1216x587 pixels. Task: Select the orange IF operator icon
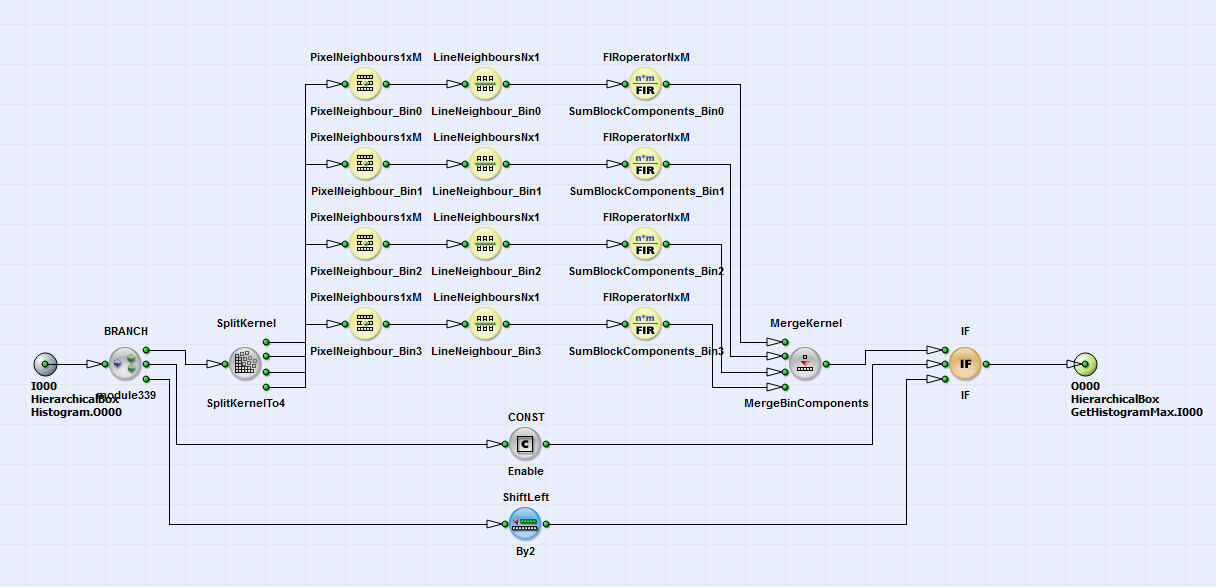click(965, 364)
